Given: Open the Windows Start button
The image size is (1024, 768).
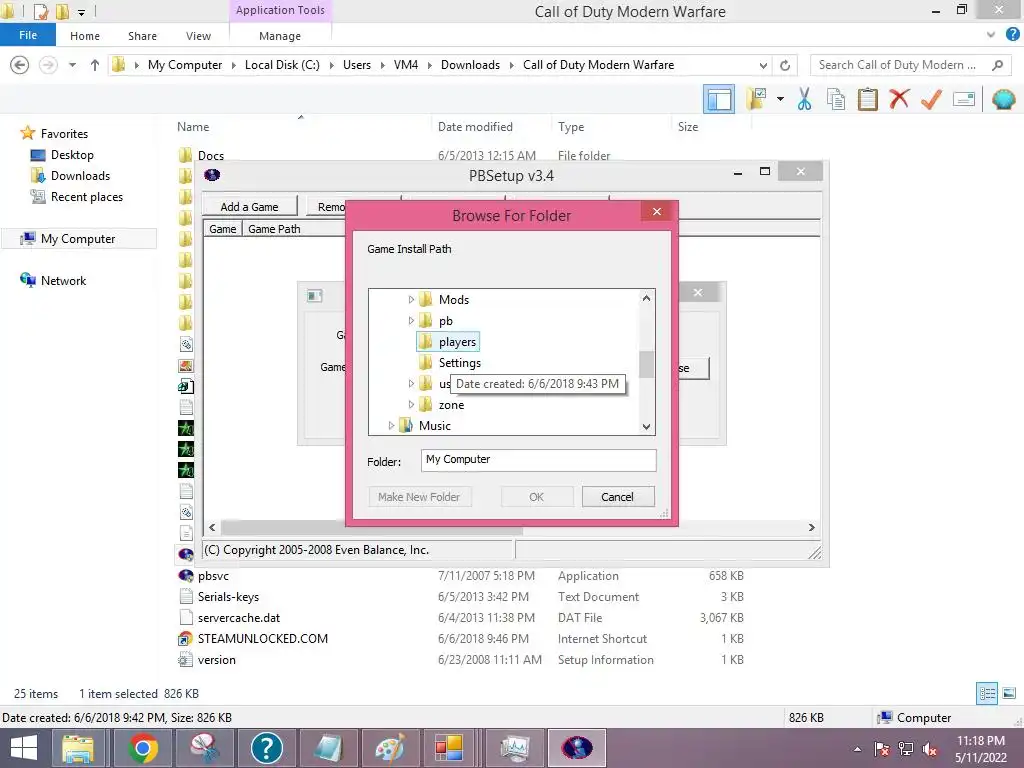Looking at the screenshot, I should 24,748.
